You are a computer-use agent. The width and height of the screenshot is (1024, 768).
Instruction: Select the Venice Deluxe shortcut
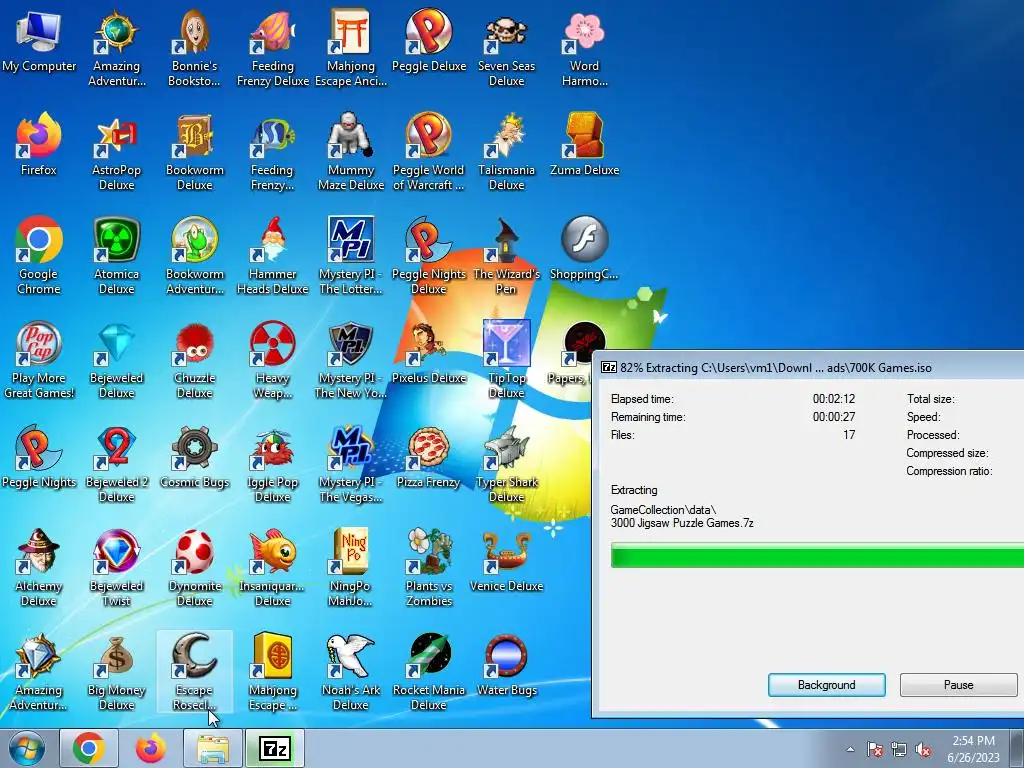506,561
